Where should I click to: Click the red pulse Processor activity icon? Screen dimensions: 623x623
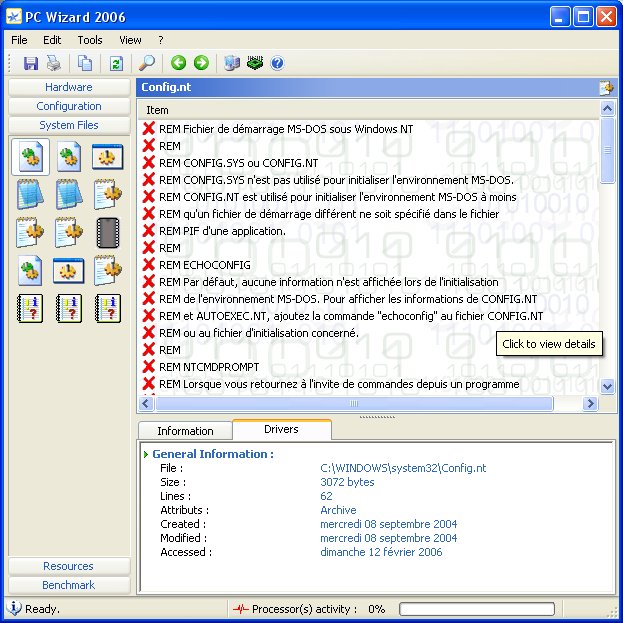tap(241, 608)
